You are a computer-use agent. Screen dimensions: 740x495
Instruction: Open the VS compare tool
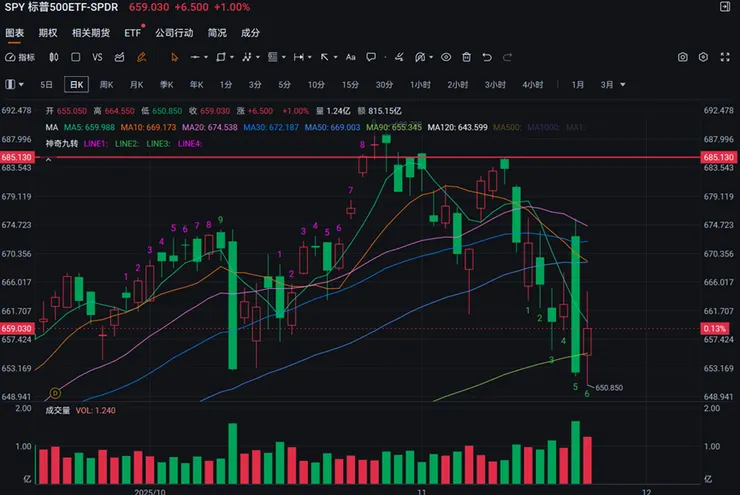coord(97,57)
